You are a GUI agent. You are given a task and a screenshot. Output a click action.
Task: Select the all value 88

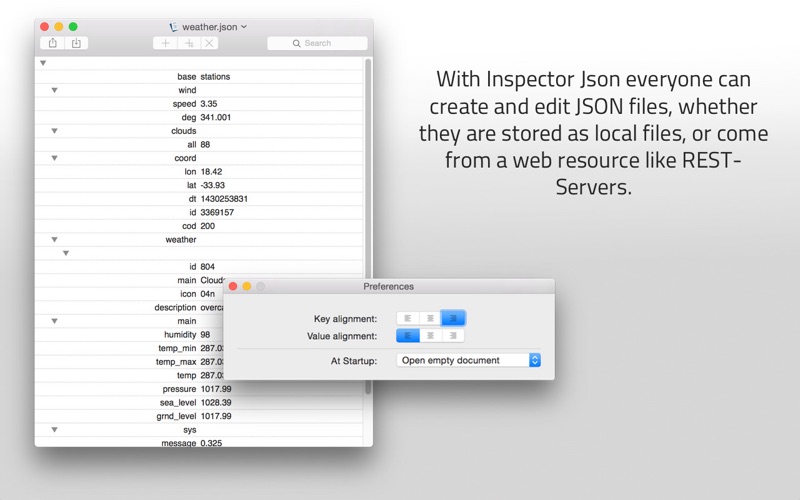tap(205, 144)
